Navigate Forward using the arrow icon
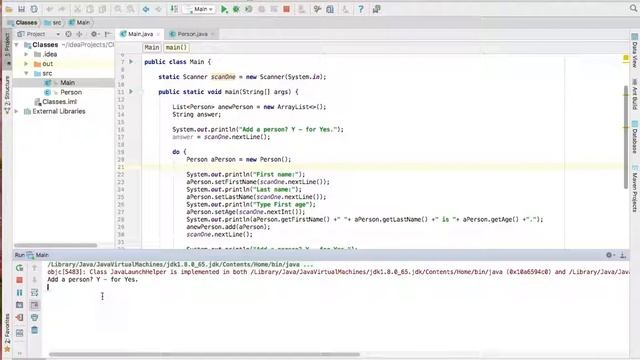This screenshot has width=640, height=360. pyautogui.click(x=158, y=9)
